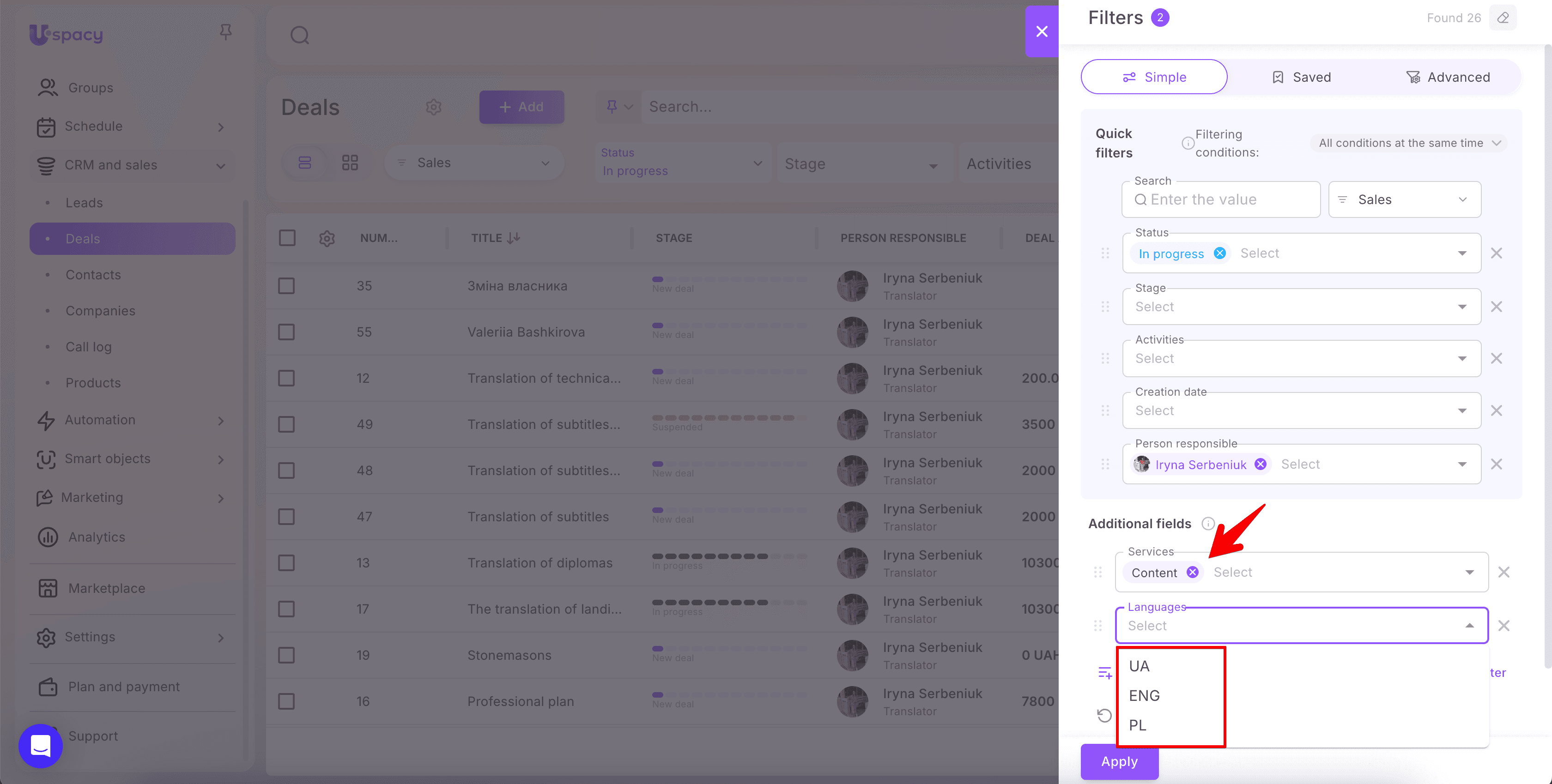
Task: Open the Sales funnel dropdown in filters
Action: pyautogui.click(x=1404, y=200)
